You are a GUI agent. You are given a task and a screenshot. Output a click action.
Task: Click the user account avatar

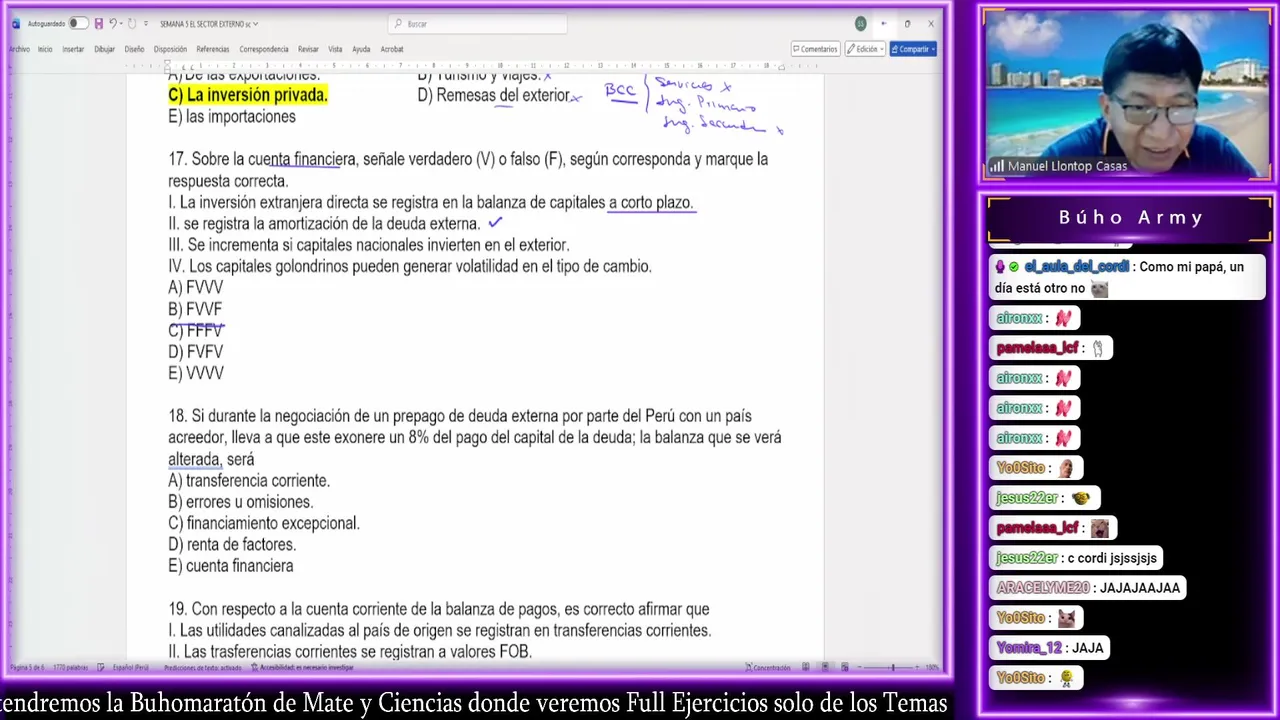[x=860, y=24]
